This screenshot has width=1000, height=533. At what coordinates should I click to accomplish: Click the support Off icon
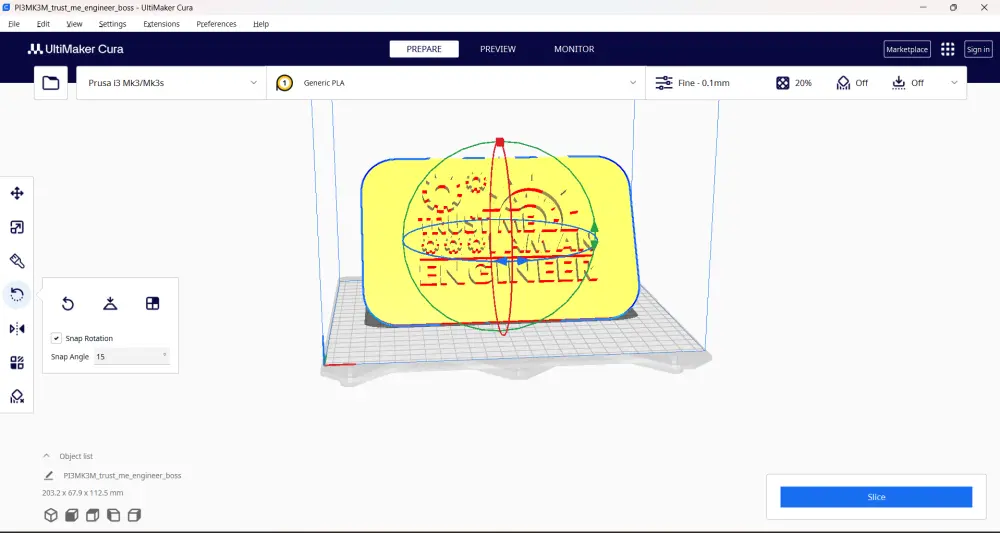coord(843,83)
